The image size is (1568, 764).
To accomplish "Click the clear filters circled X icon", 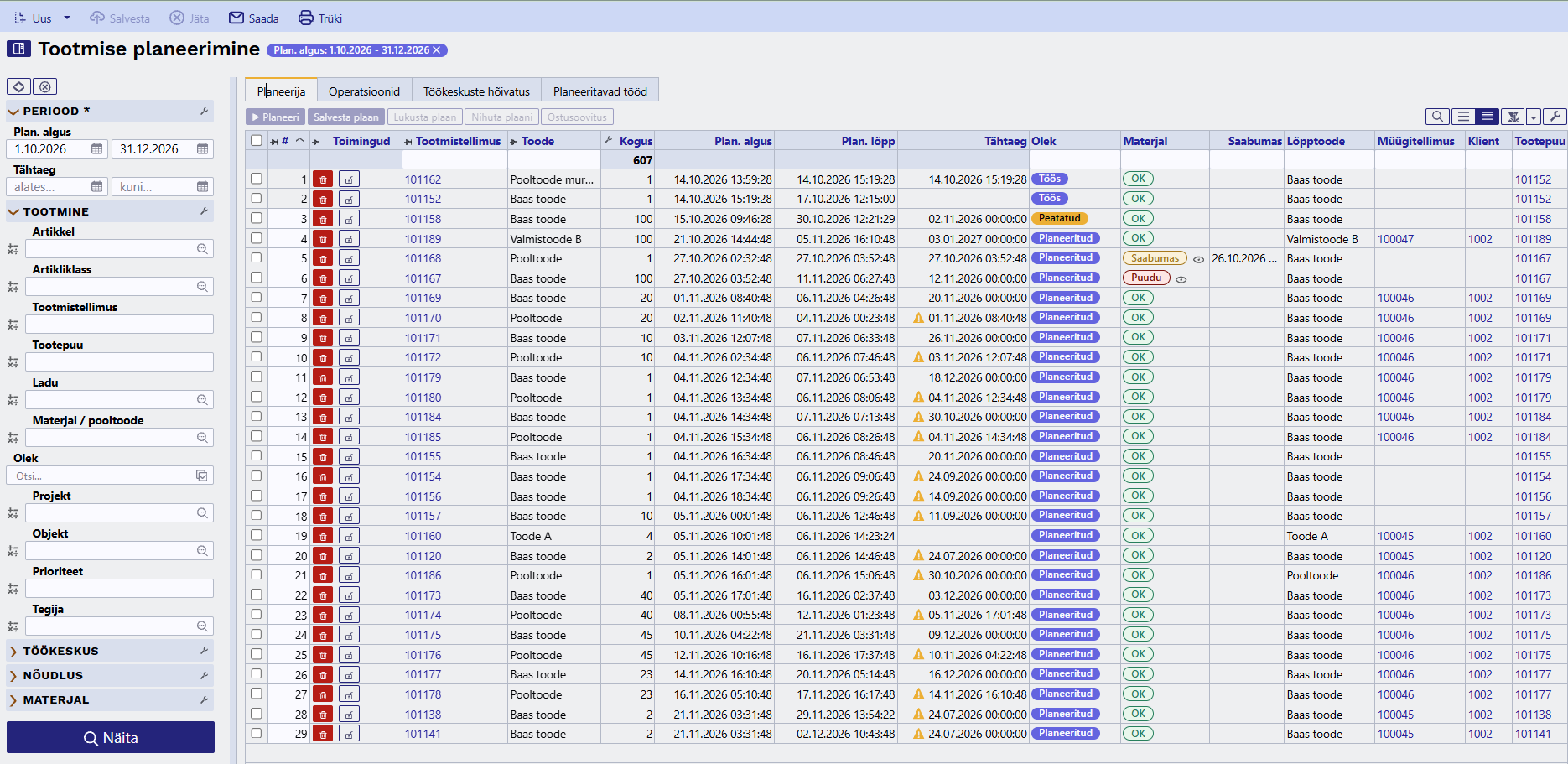I will 45,86.
